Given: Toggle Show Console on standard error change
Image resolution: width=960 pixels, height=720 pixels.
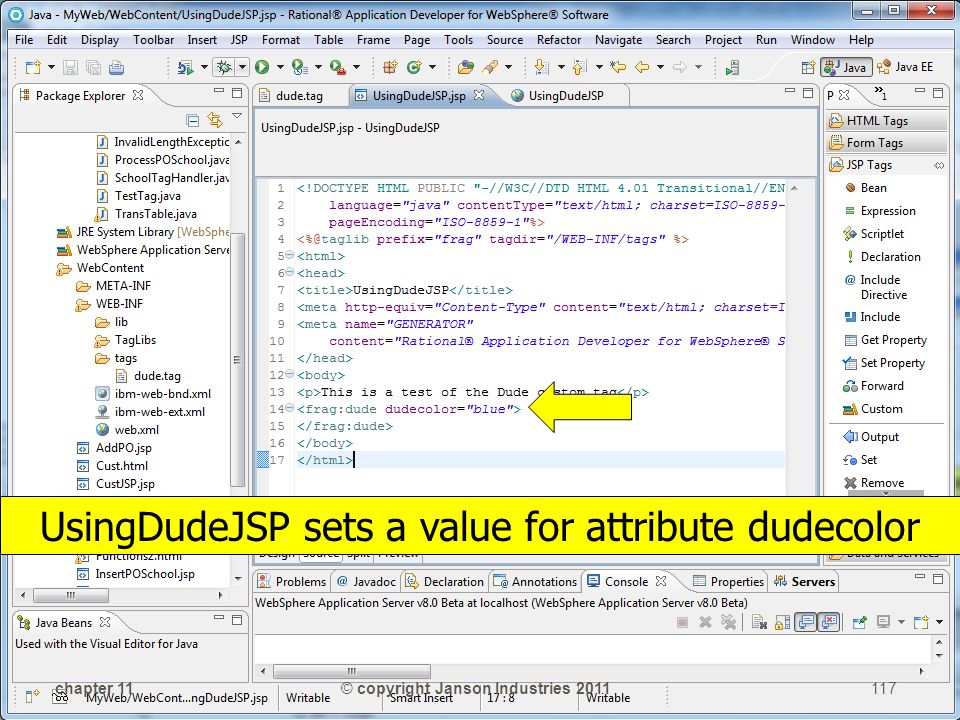Looking at the screenshot, I should [829, 622].
